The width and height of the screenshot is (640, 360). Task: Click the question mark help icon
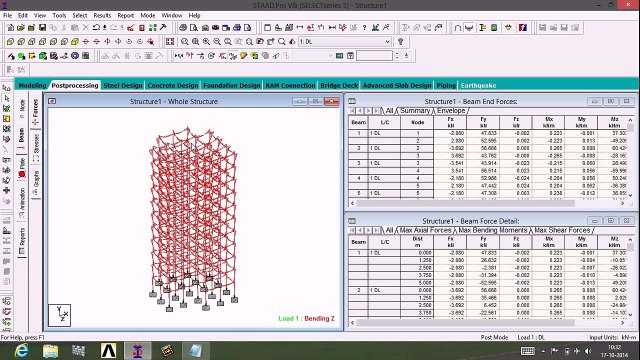pyautogui.click(x=364, y=28)
